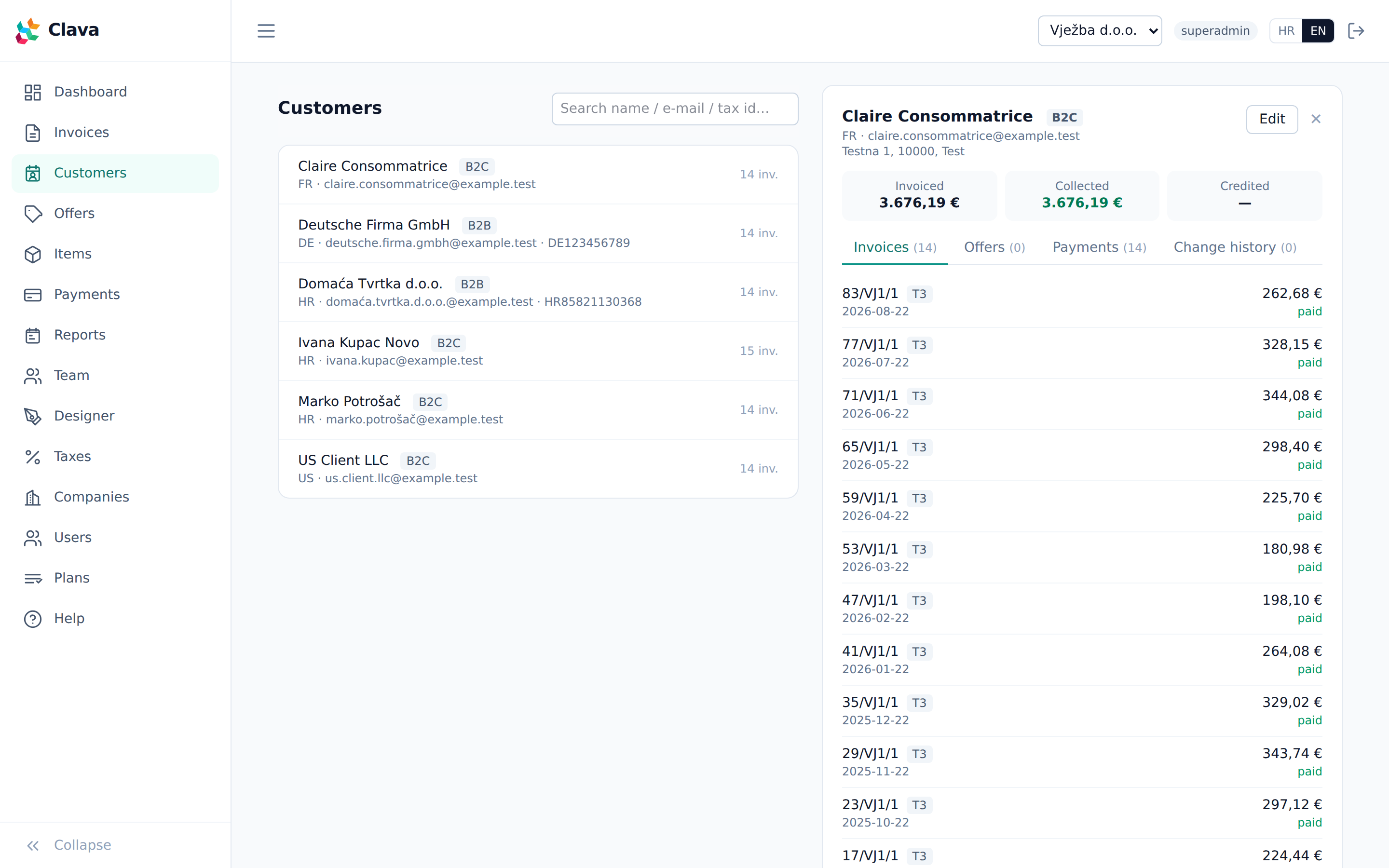Viewport: 1389px width, 868px height.
Task: Click the Offers tag icon
Action: (x=33, y=214)
